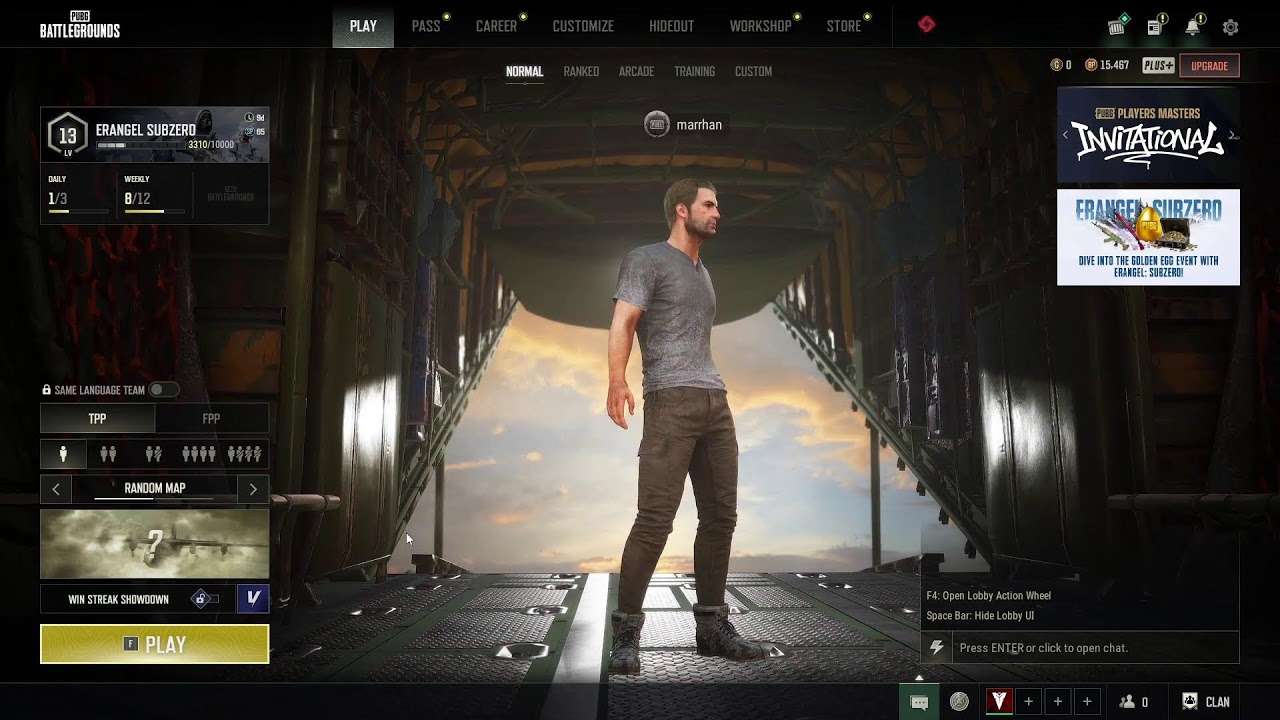Click the PUBG Battlegrounds logo
The width and height of the screenshot is (1280, 720).
80,25
